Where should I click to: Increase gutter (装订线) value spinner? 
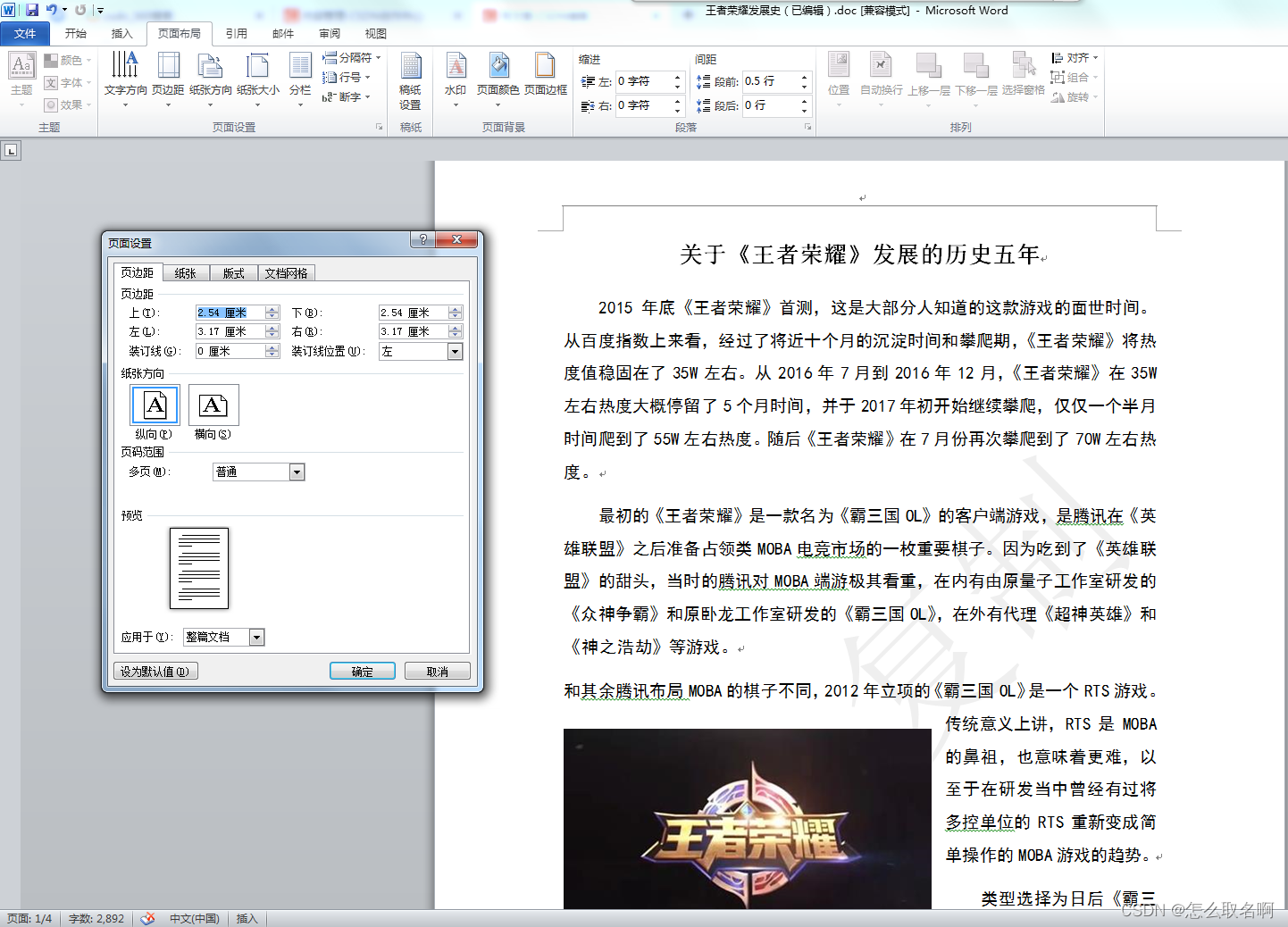pos(272,348)
